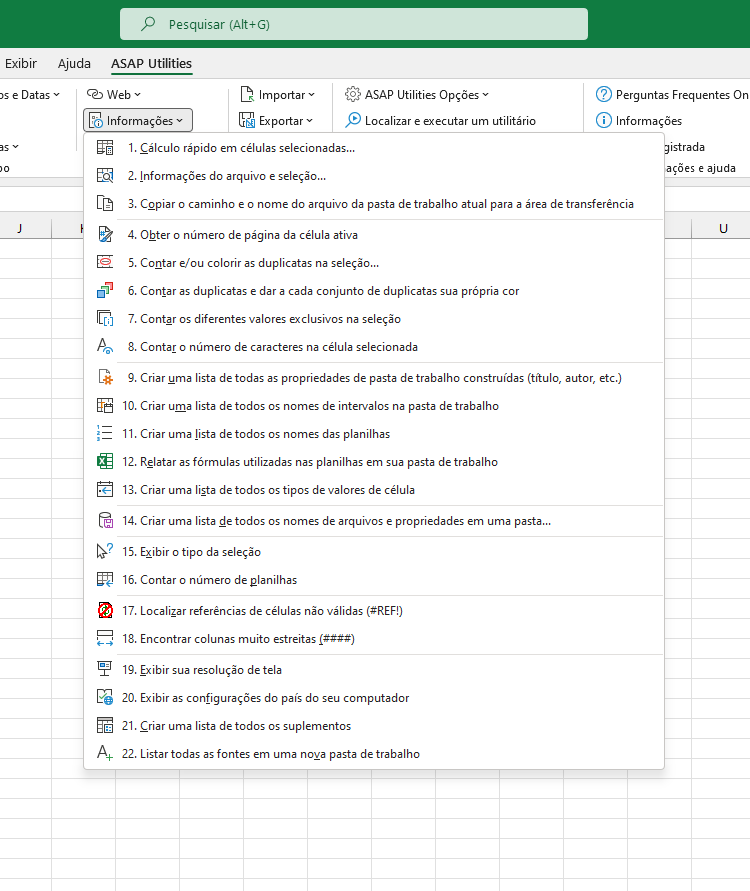The height and width of the screenshot is (891, 750).
Task: Open the Importar dropdown
Action: point(277,94)
